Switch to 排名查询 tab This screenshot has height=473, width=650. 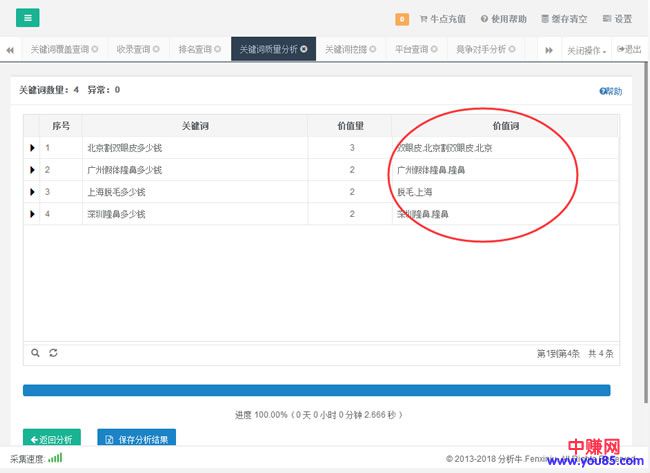(x=199, y=49)
